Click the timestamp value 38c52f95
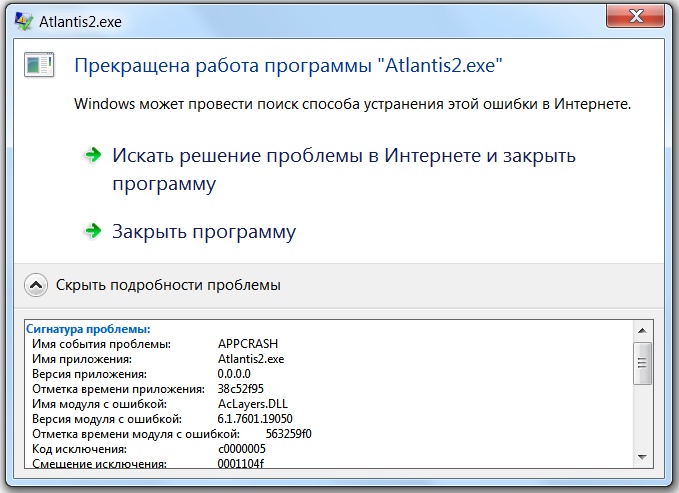This screenshot has width=679, height=493. [x=241, y=389]
